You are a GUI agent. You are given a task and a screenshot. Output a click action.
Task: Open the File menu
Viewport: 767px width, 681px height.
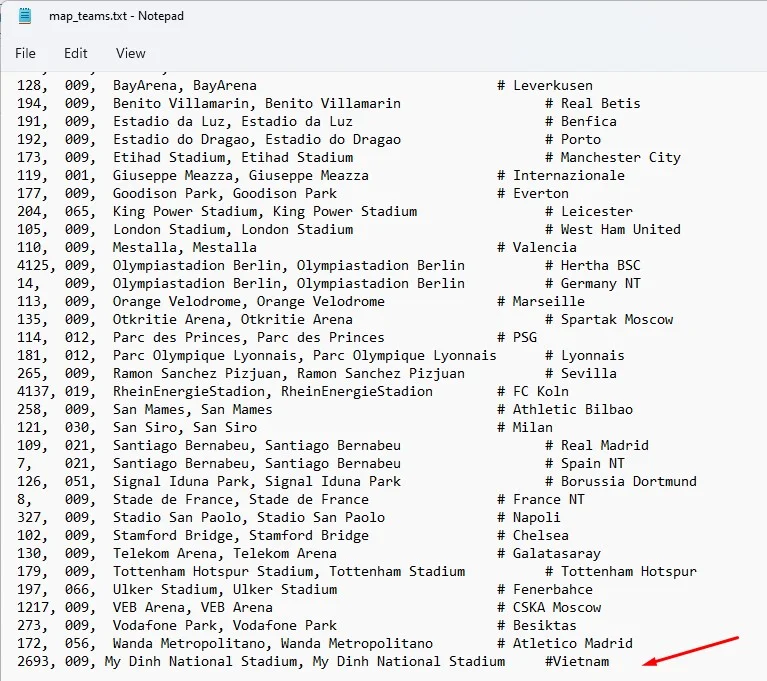pyautogui.click(x=25, y=53)
